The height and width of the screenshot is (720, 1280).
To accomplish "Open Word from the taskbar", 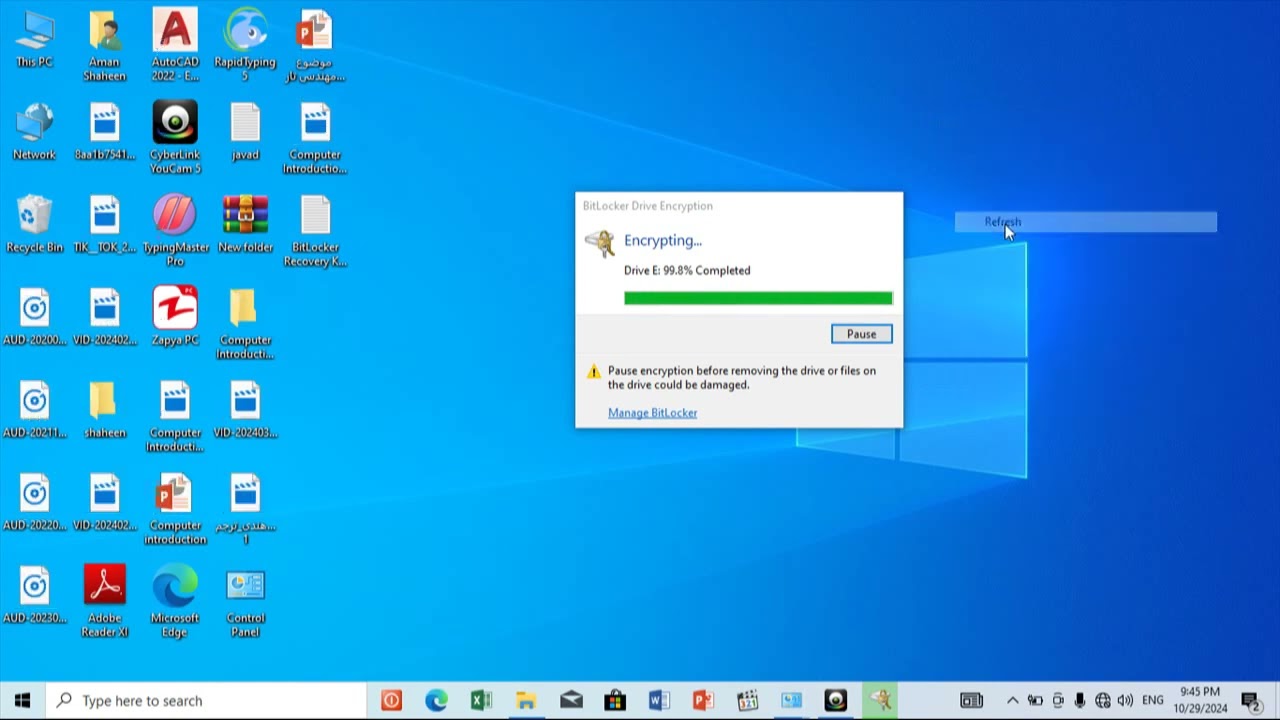I will 658,701.
